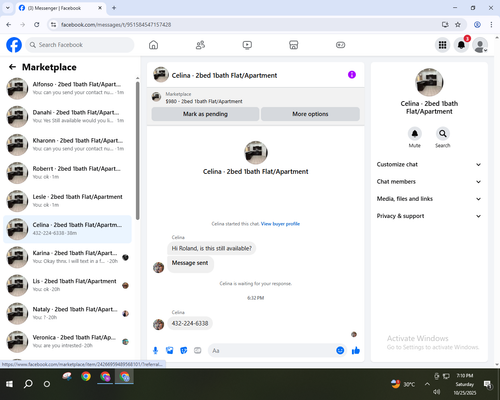This screenshot has width=500, height=400.
Task: Mute this chat with the bell icon
Action: 415,134
